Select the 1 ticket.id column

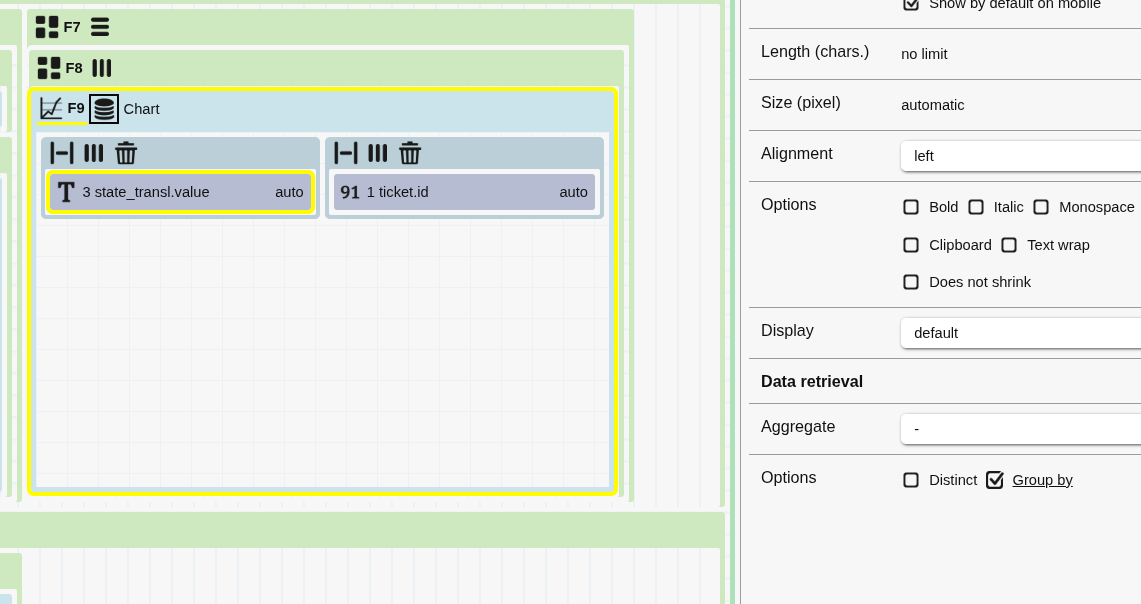tap(464, 192)
